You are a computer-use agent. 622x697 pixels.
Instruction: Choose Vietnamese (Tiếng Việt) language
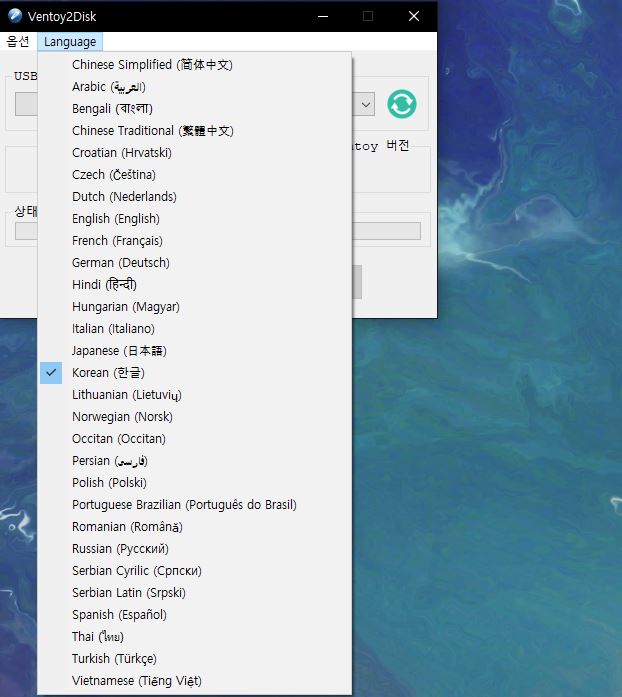point(195,681)
